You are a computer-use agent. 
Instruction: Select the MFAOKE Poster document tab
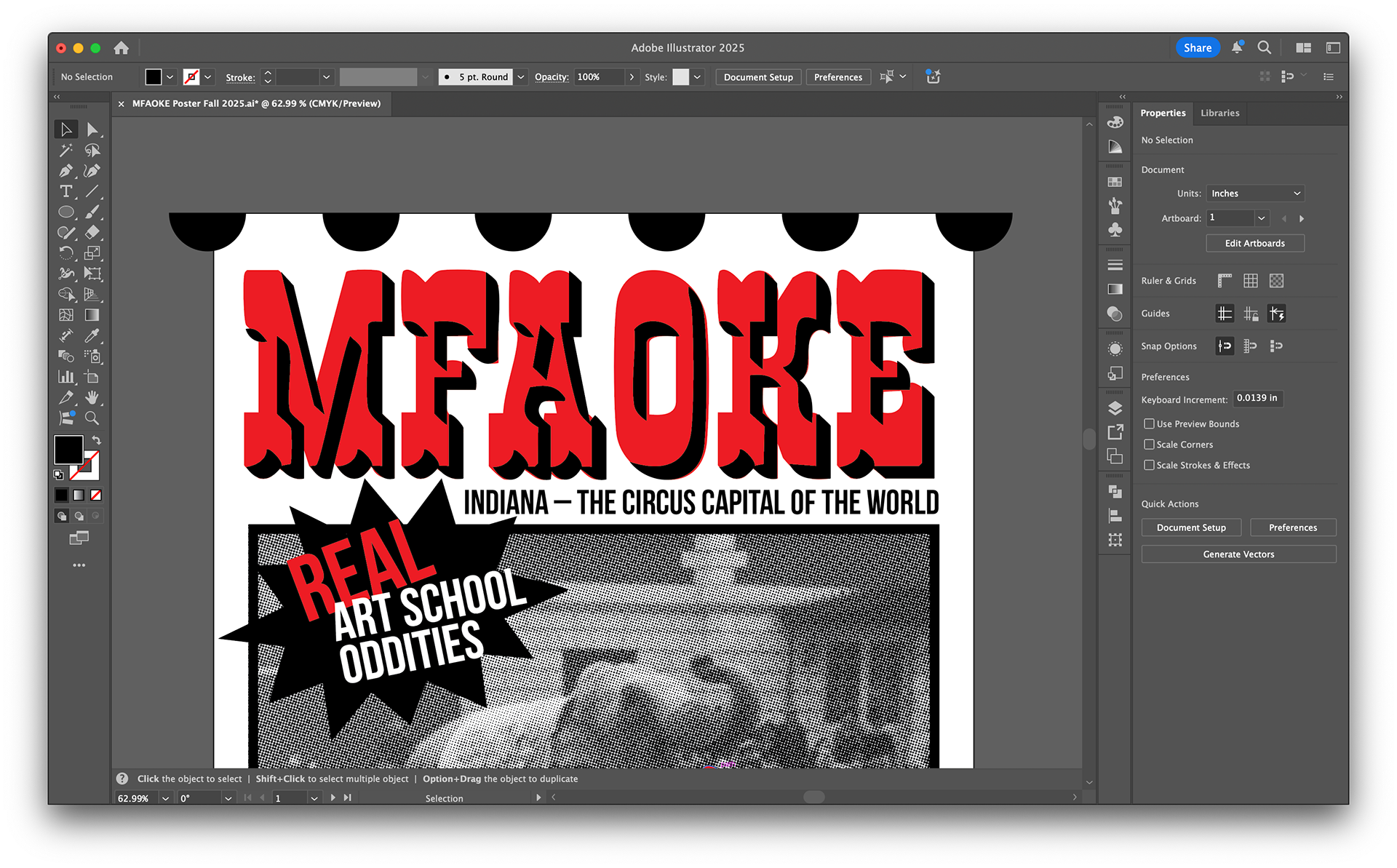(256, 103)
